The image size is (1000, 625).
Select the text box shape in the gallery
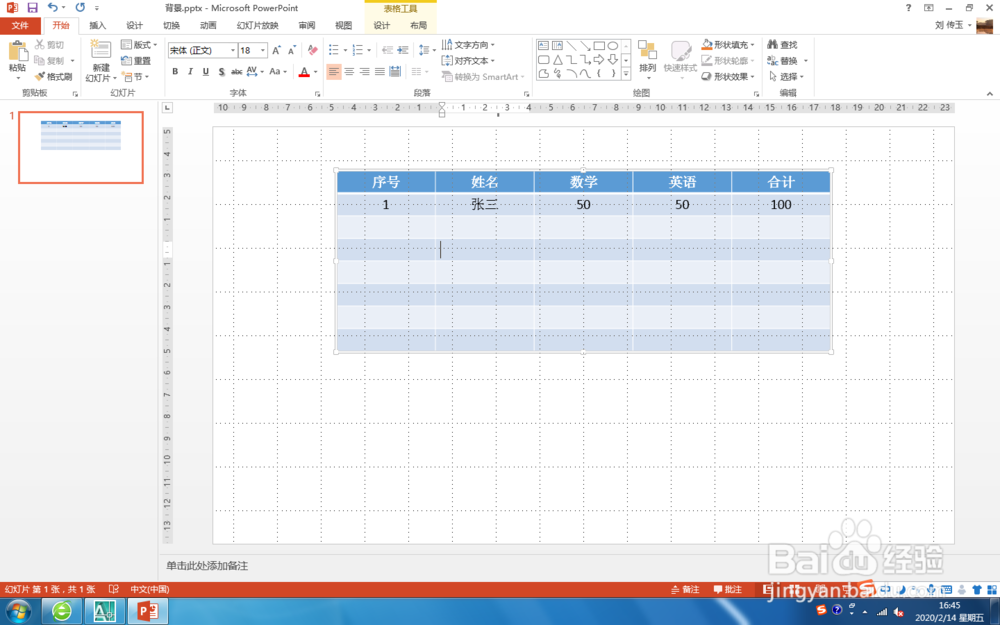coord(543,46)
